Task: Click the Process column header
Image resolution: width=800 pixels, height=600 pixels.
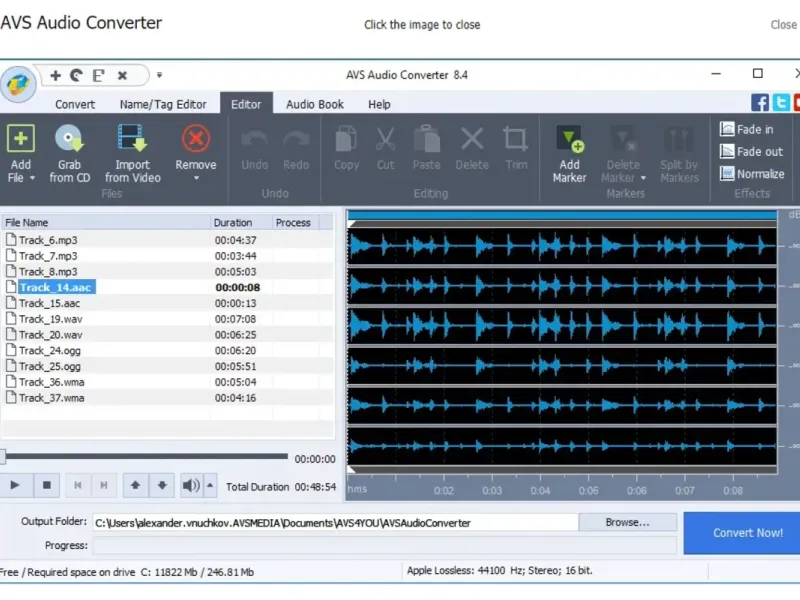Action: [295, 222]
